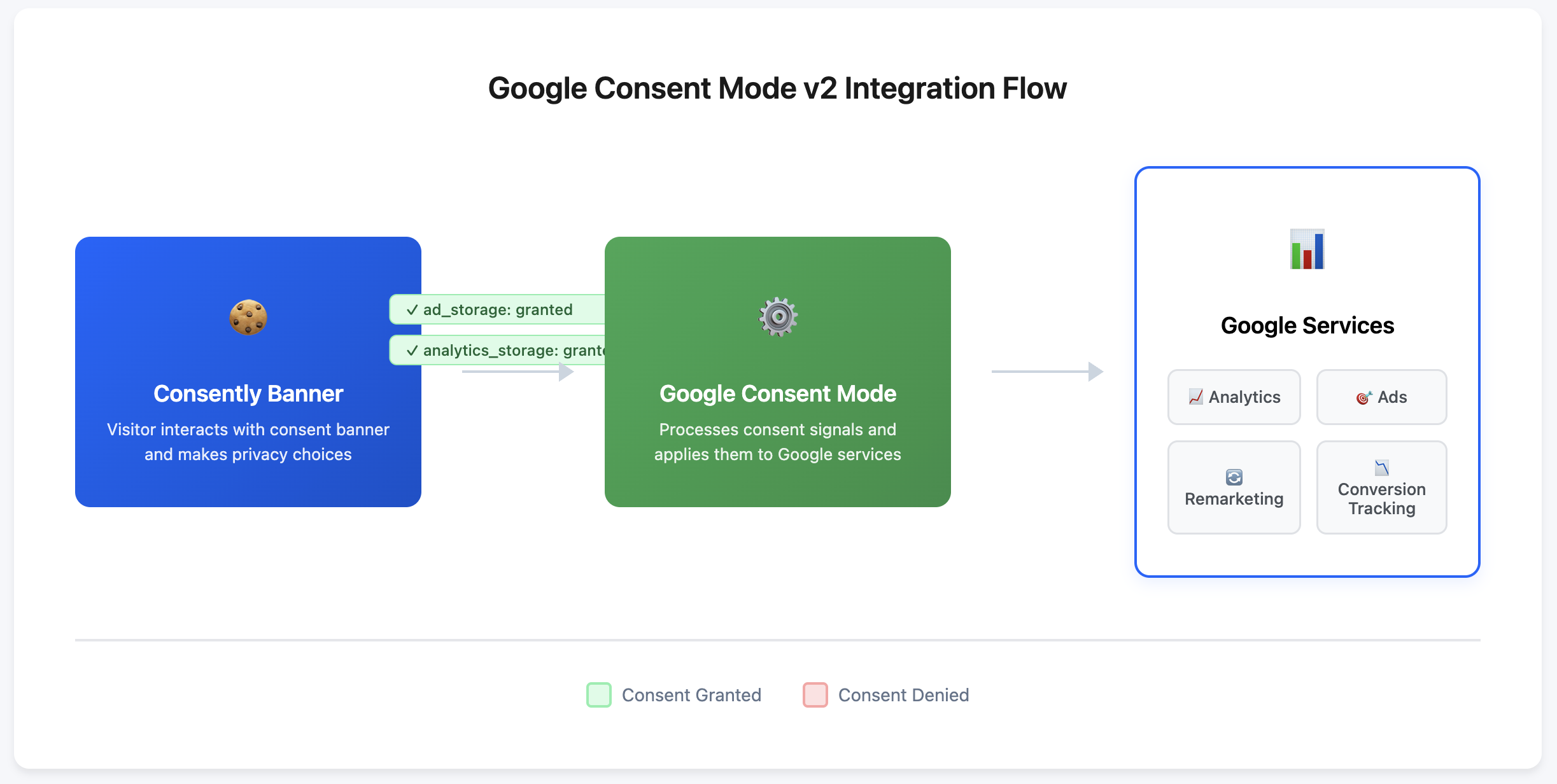Click the green Consent Granted swatch
This screenshot has width=1557, height=784.
tap(598, 695)
